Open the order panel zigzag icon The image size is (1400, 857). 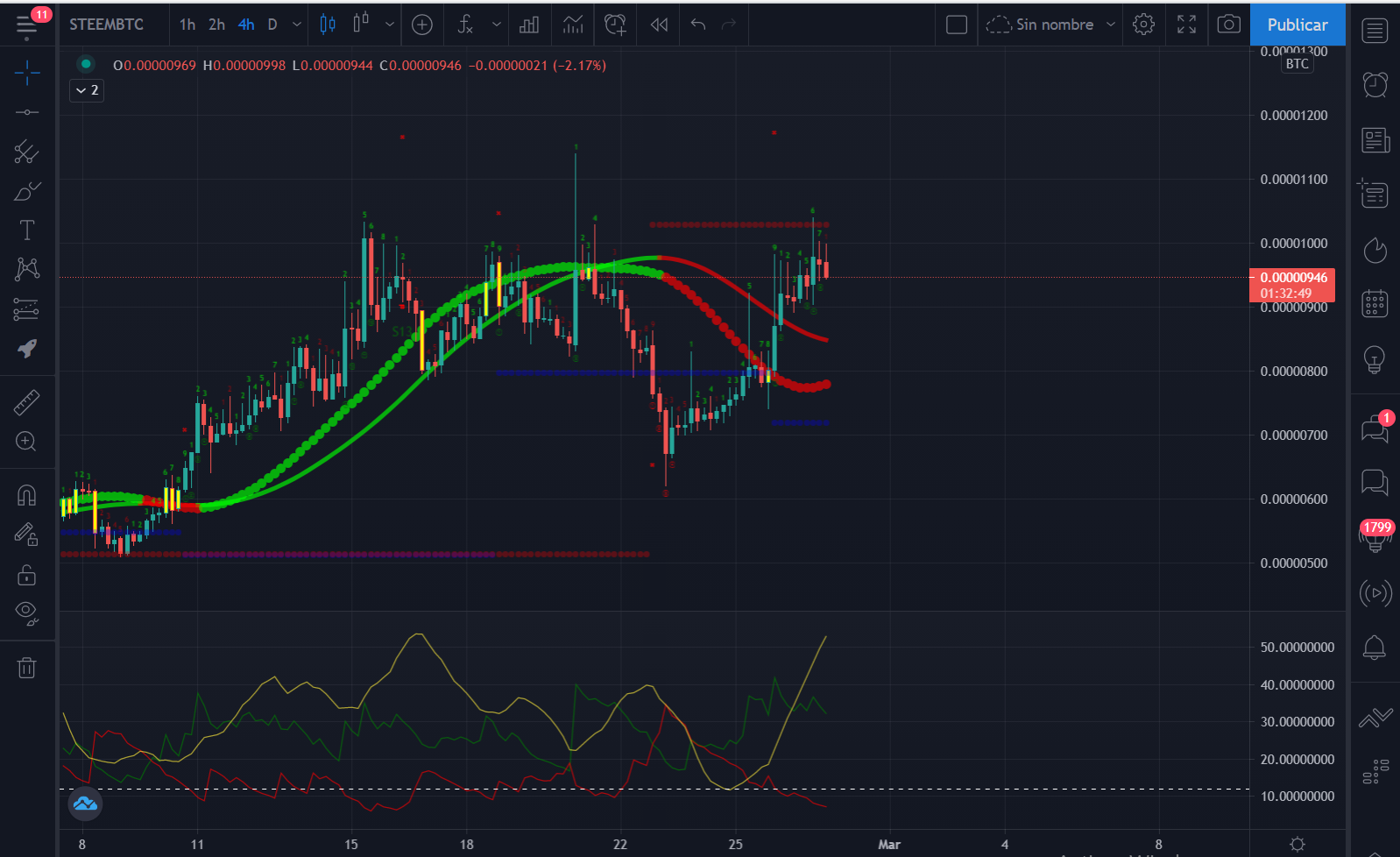pyautogui.click(x=1375, y=719)
